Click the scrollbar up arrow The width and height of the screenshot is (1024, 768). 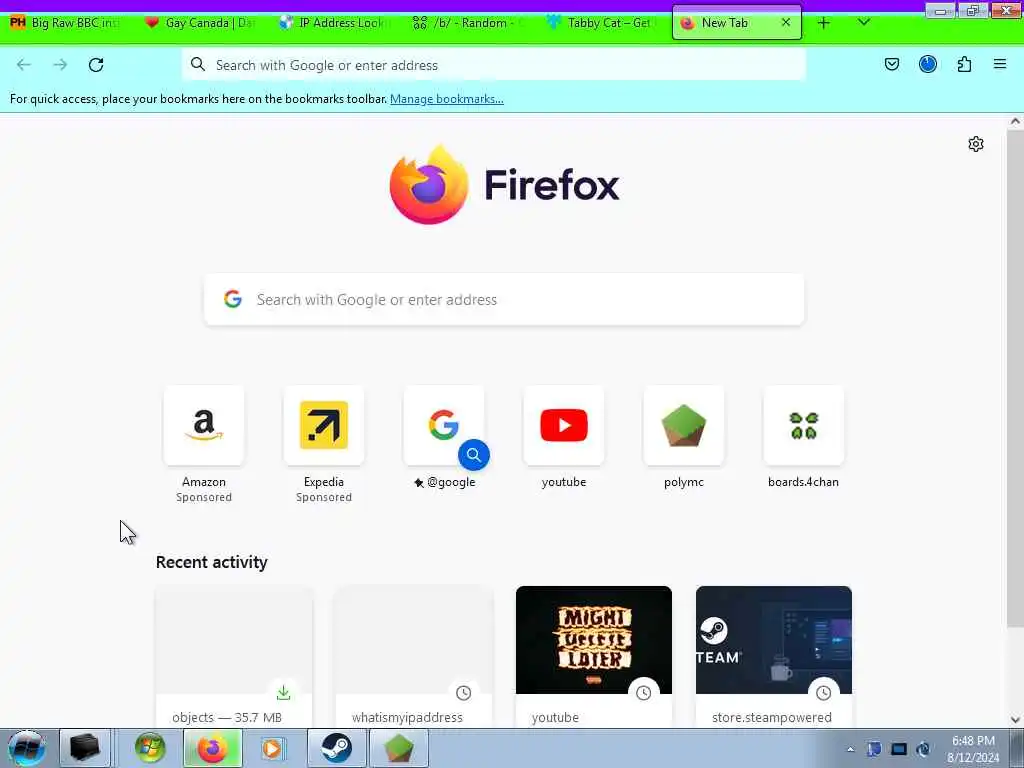[1015, 121]
